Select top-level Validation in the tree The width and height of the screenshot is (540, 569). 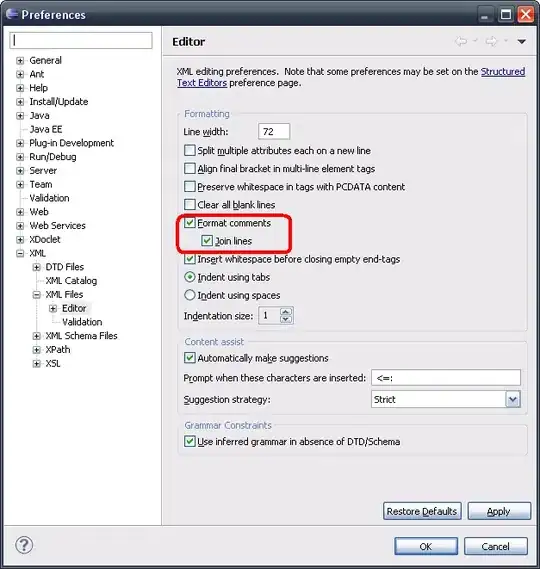(49, 198)
